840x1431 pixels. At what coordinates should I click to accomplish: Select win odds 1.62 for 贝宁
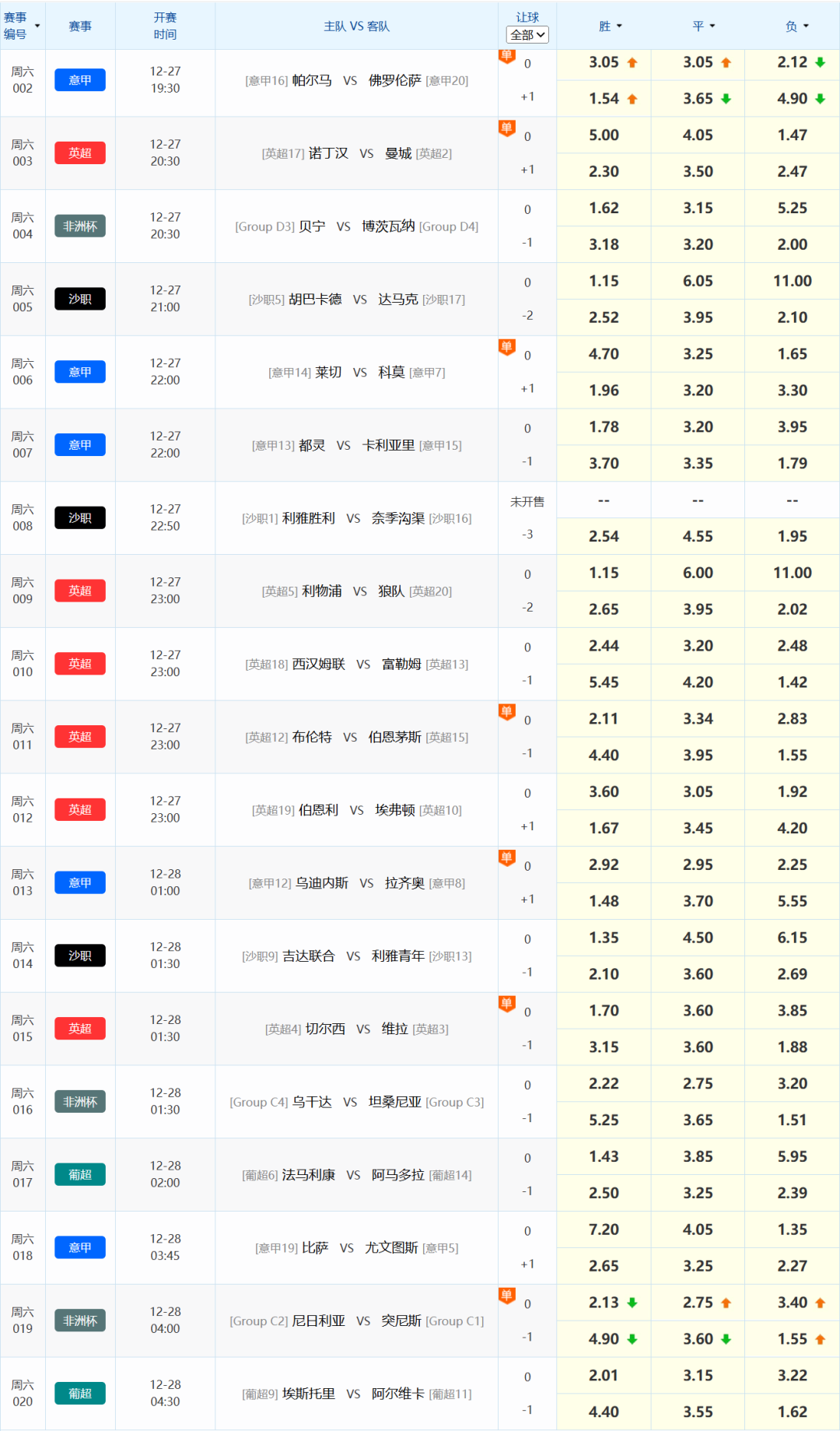pos(604,209)
